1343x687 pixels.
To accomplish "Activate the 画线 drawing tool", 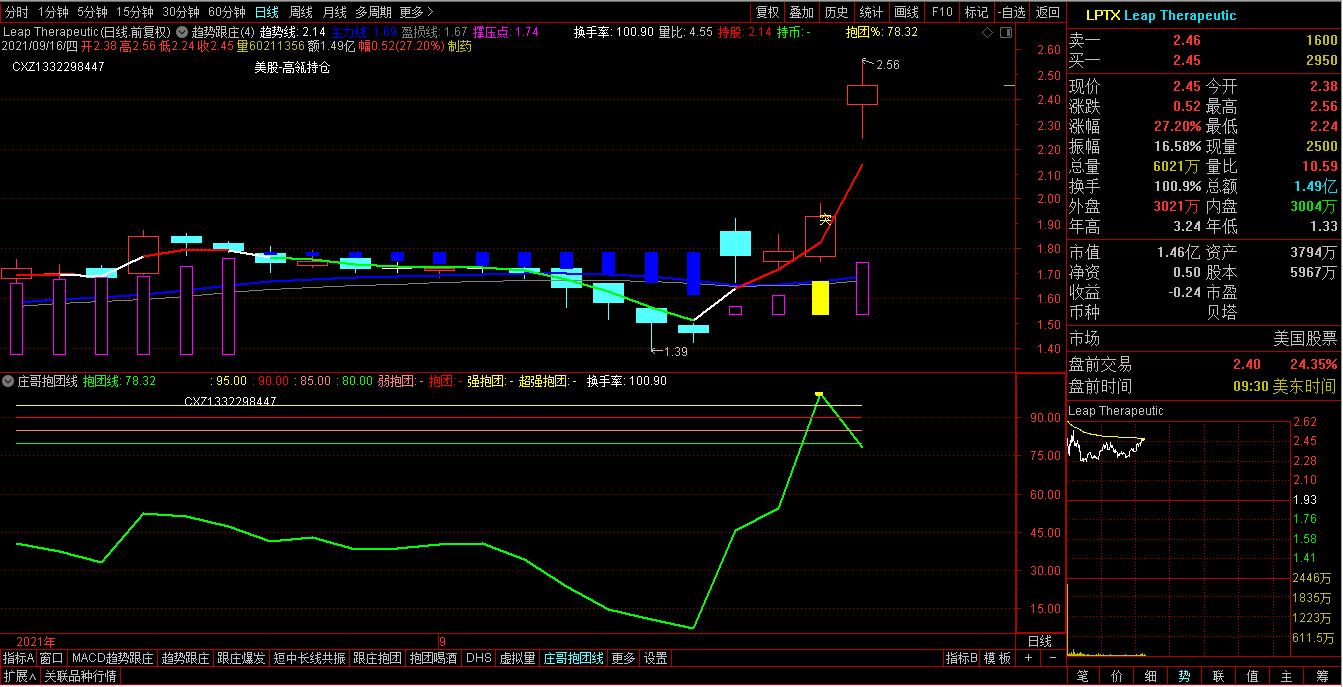I will [x=906, y=12].
